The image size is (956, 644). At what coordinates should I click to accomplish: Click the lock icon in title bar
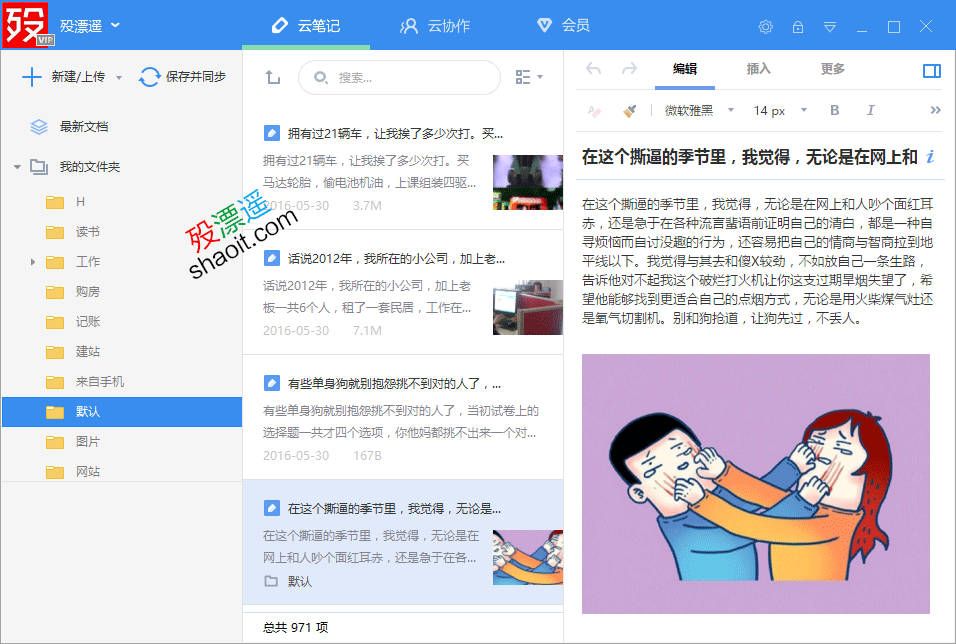click(x=797, y=27)
